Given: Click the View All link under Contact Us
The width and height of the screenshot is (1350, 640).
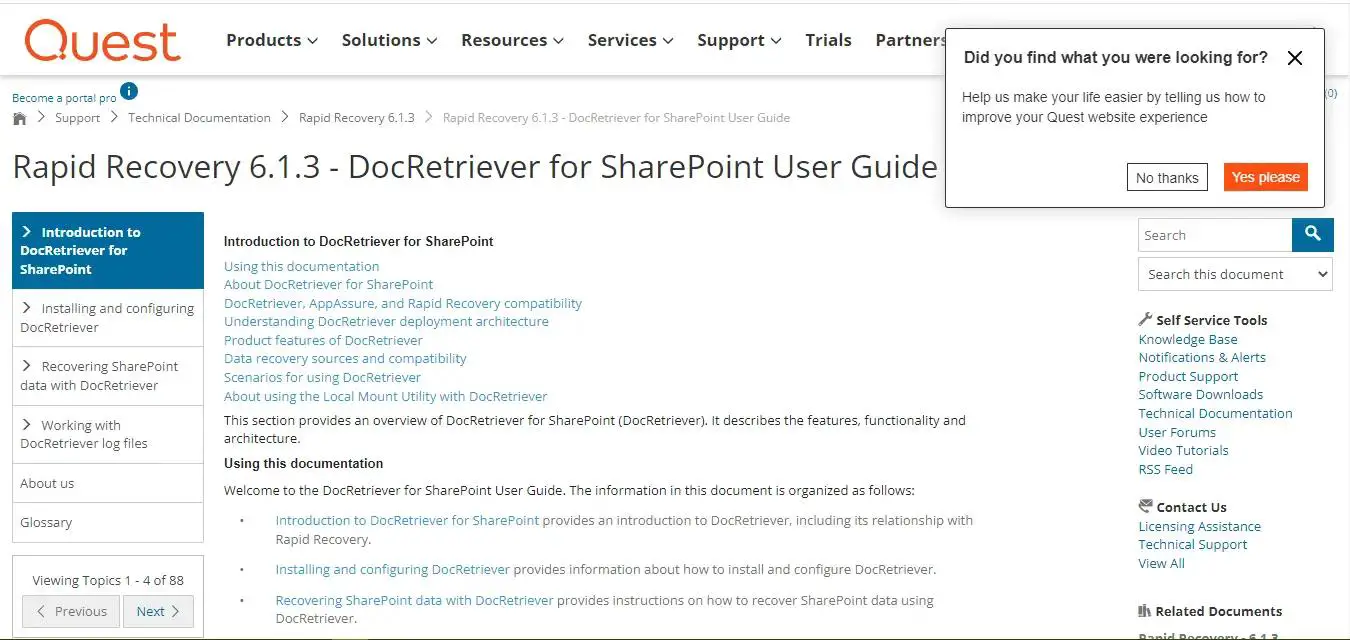Looking at the screenshot, I should pyautogui.click(x=1161, y=563).
